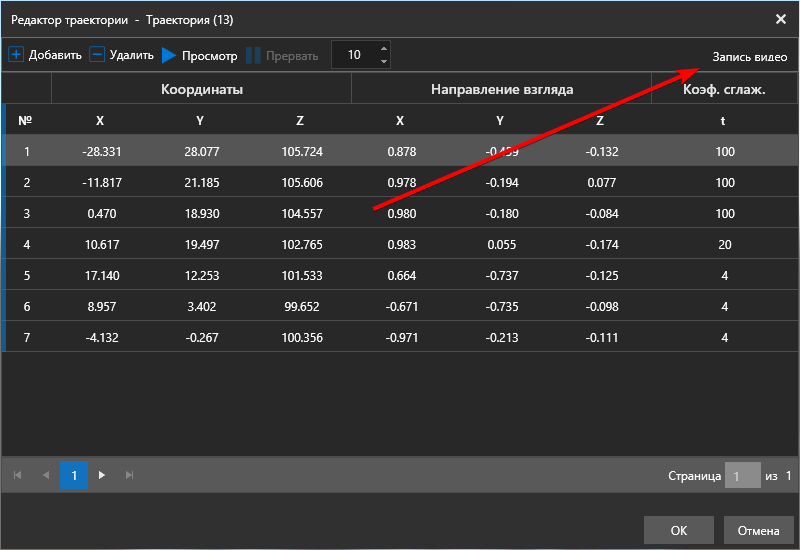Go to first page of table
The image size is (800, 550).
coord(17,476)
